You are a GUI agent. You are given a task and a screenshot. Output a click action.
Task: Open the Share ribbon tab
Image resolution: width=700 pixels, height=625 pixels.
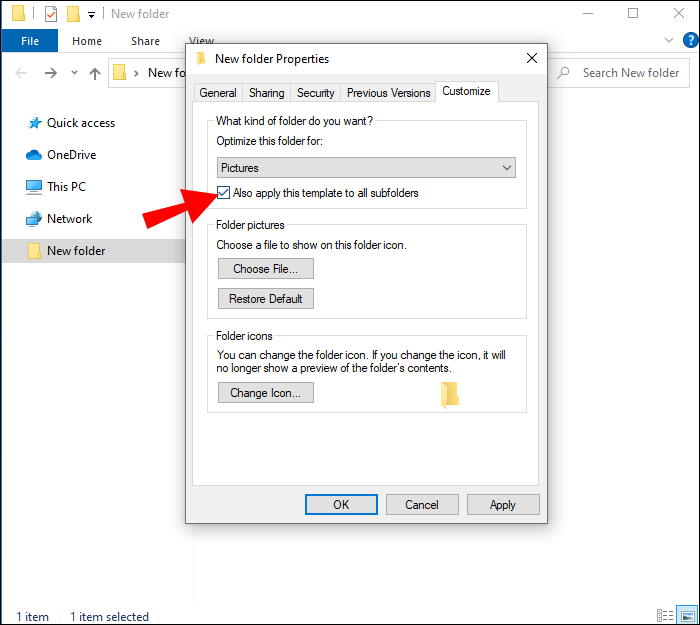146,41
